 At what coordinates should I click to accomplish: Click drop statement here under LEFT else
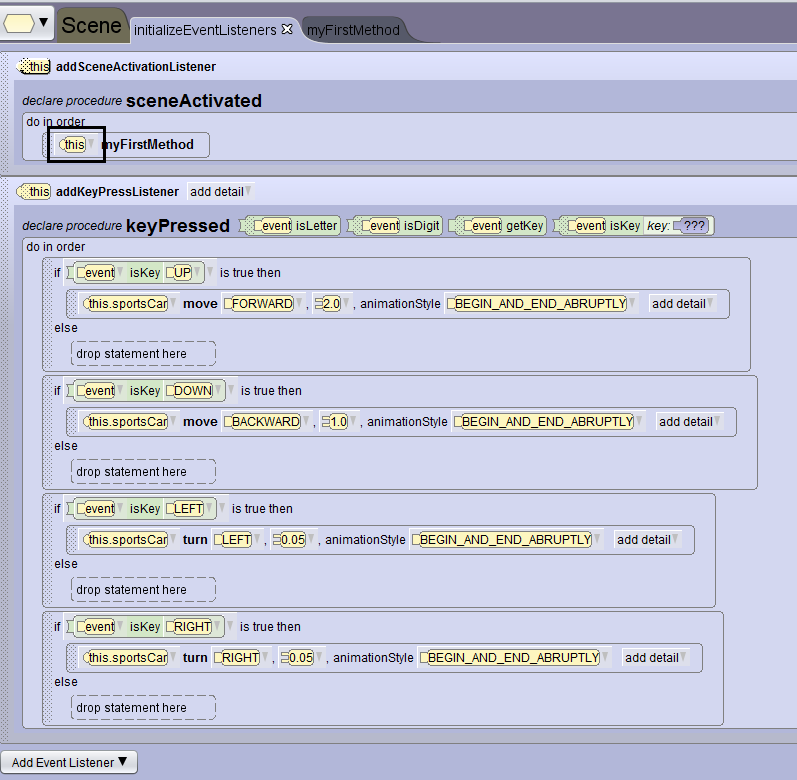tap(143, 589)
